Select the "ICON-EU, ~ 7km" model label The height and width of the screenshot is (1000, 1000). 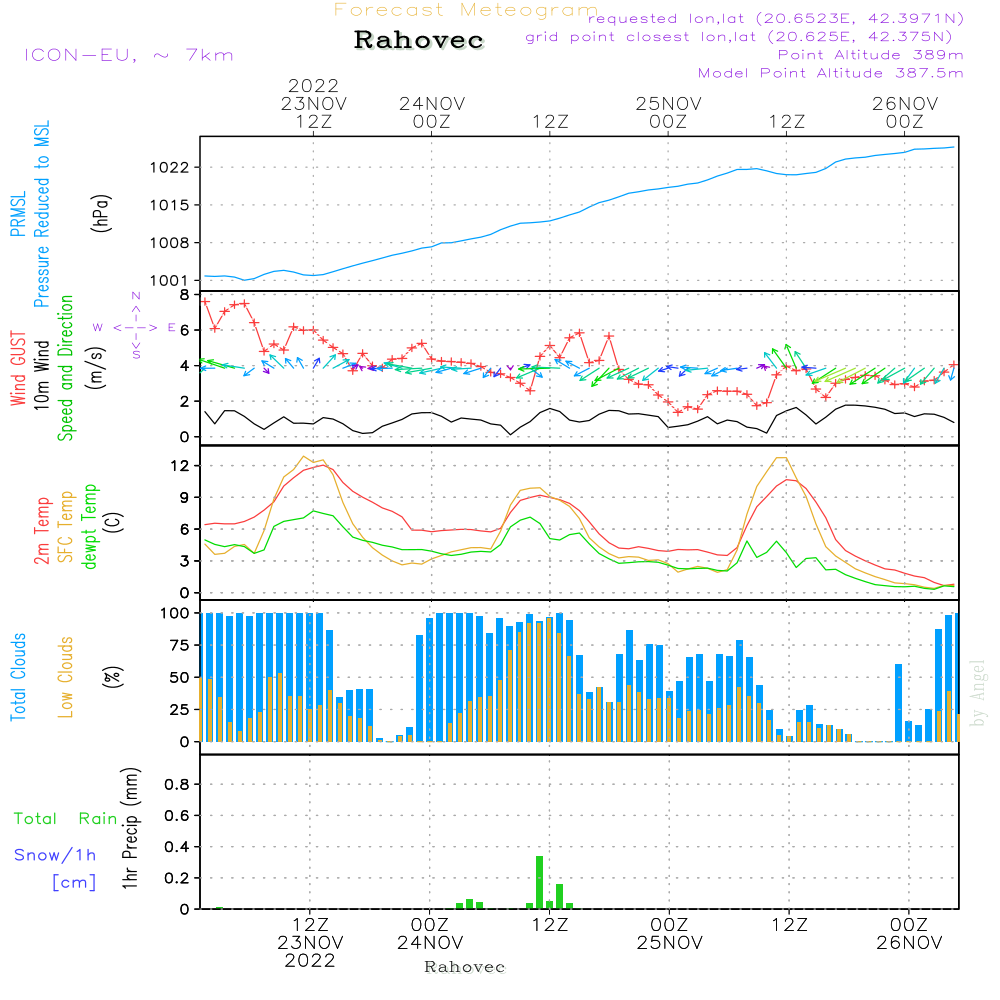(x=129, y=55)
